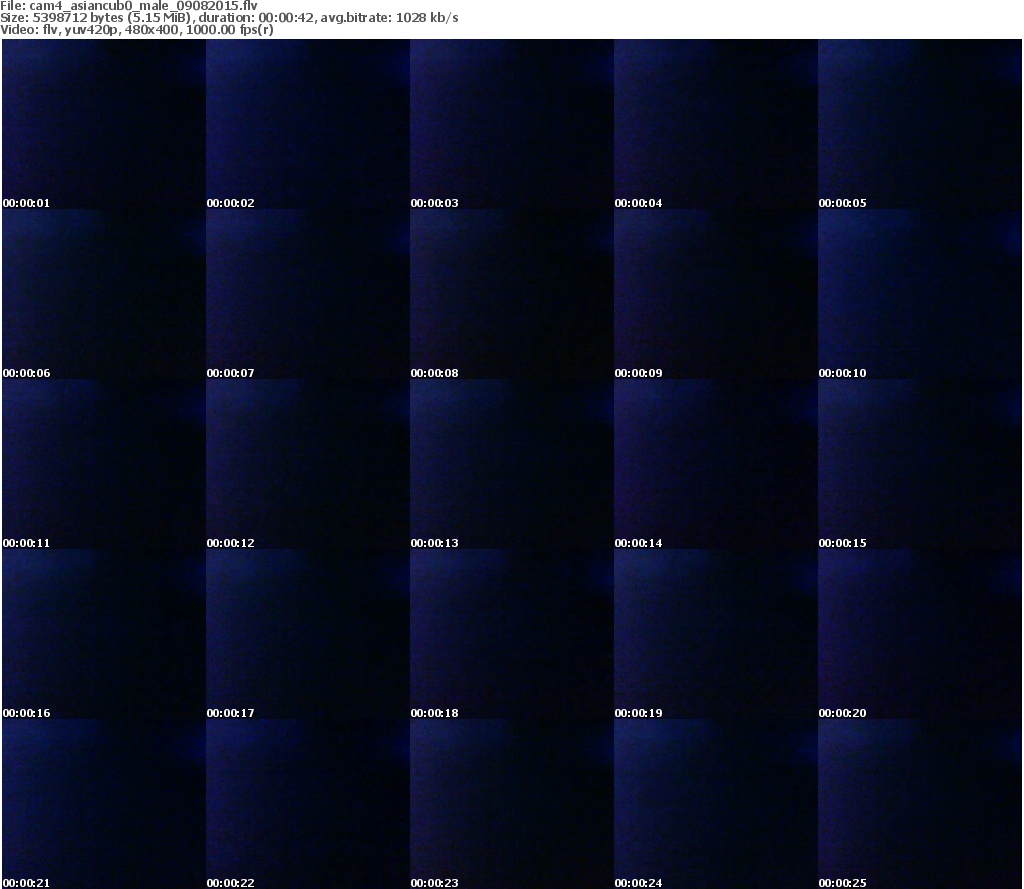Viewport: 1024px width, 889px height.
Task: Select the thumbnail frame stamped 00:00:04
Action: [716, 124]
